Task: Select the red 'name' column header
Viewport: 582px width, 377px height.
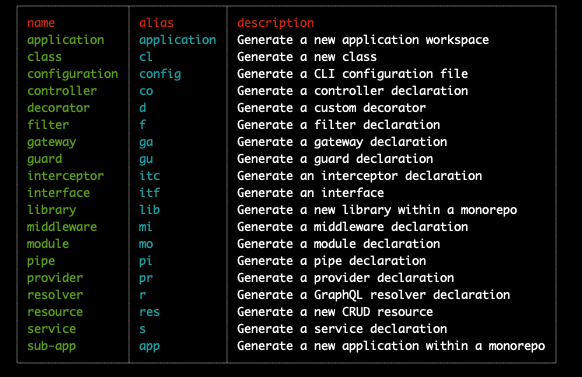Action: tap(41, 23)
